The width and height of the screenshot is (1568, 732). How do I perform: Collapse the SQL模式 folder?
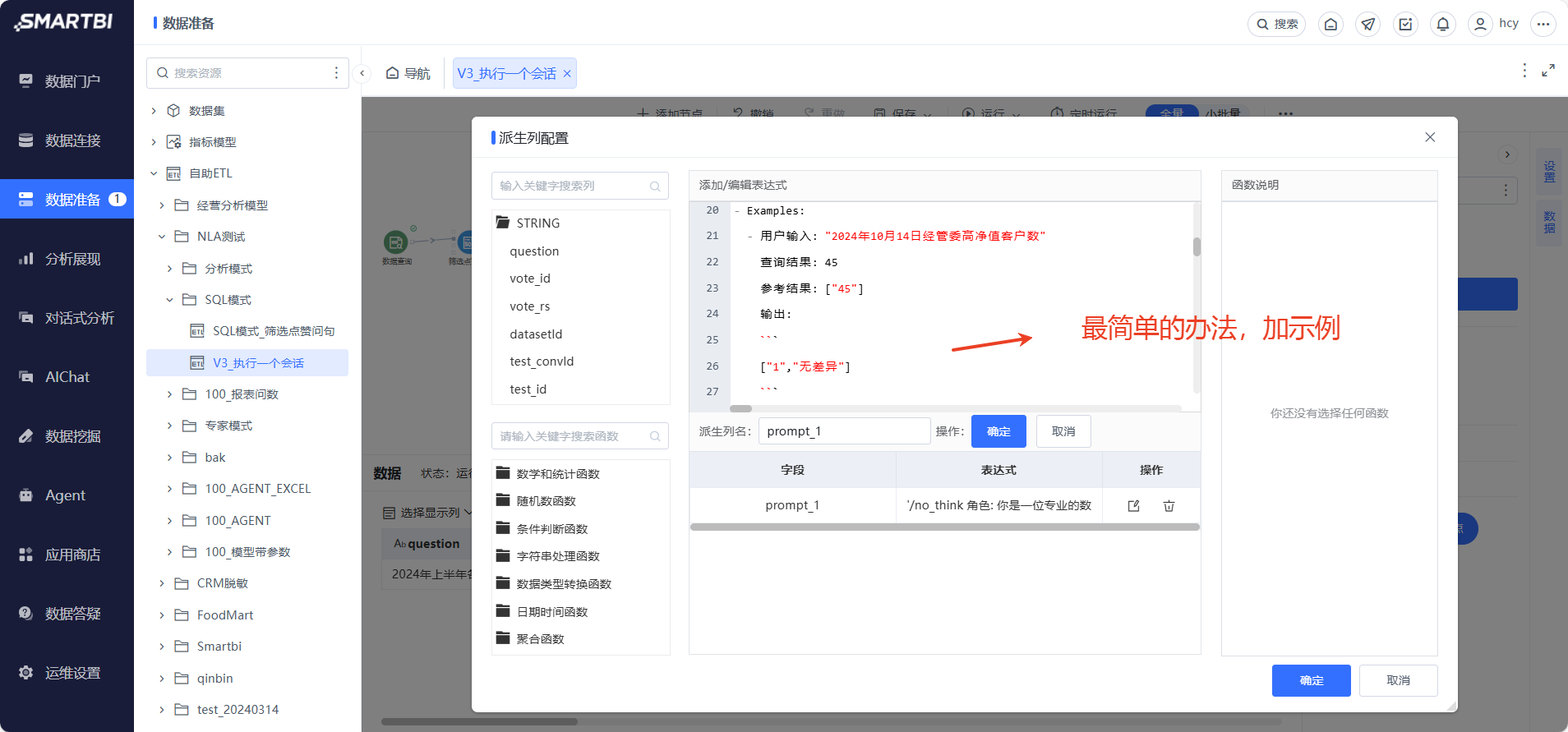pyautogui.click(x=170, y=300)
